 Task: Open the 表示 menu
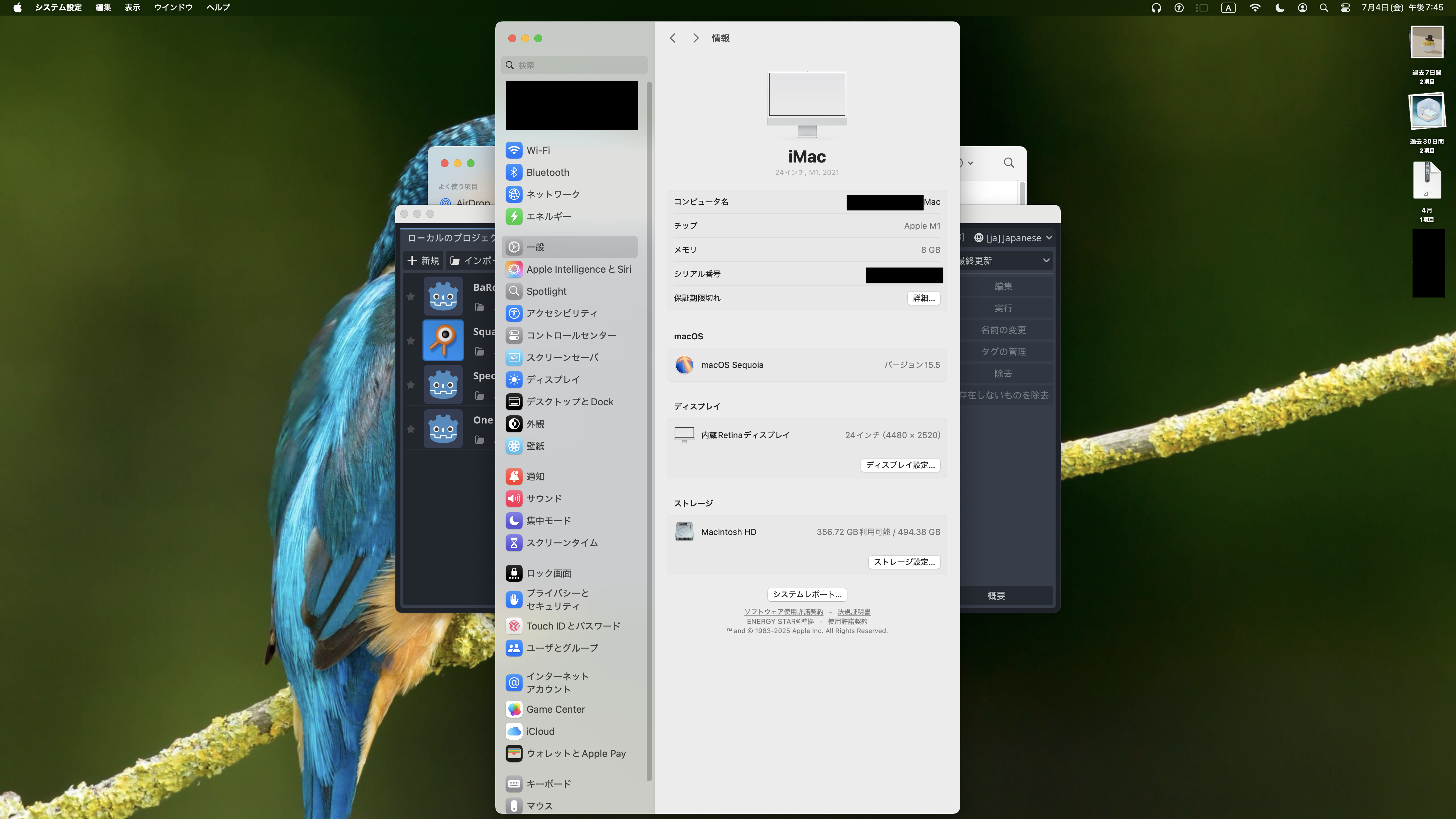pos(132,7)
